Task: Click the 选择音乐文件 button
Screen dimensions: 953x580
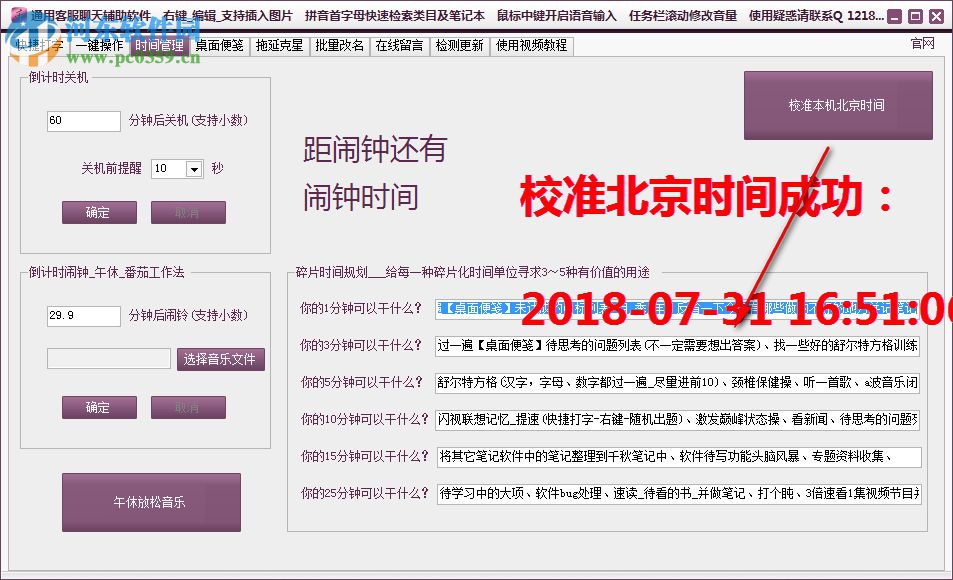Action: [220, 359]
